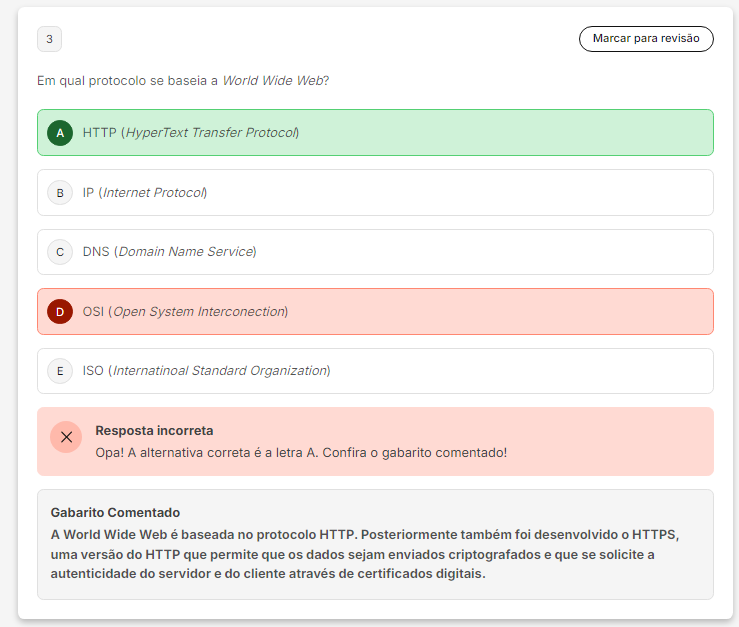Screen dimensions: 739x627
Task: Select the IP (Internet Protocol) answer text
Action: tap(145, 193)
